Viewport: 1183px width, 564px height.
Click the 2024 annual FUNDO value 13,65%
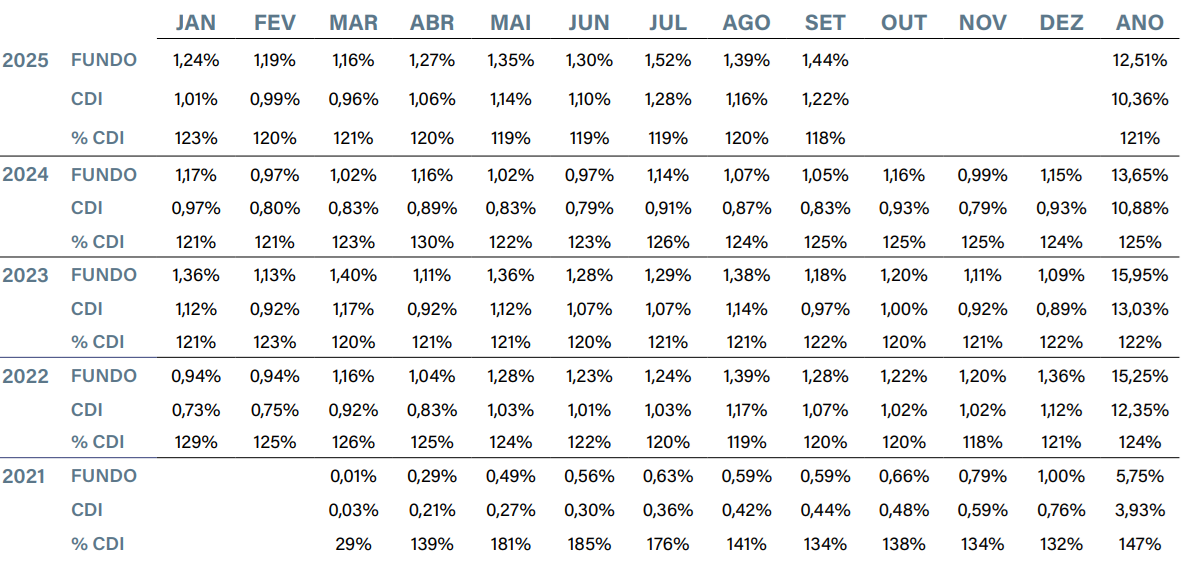[1140, 175]
